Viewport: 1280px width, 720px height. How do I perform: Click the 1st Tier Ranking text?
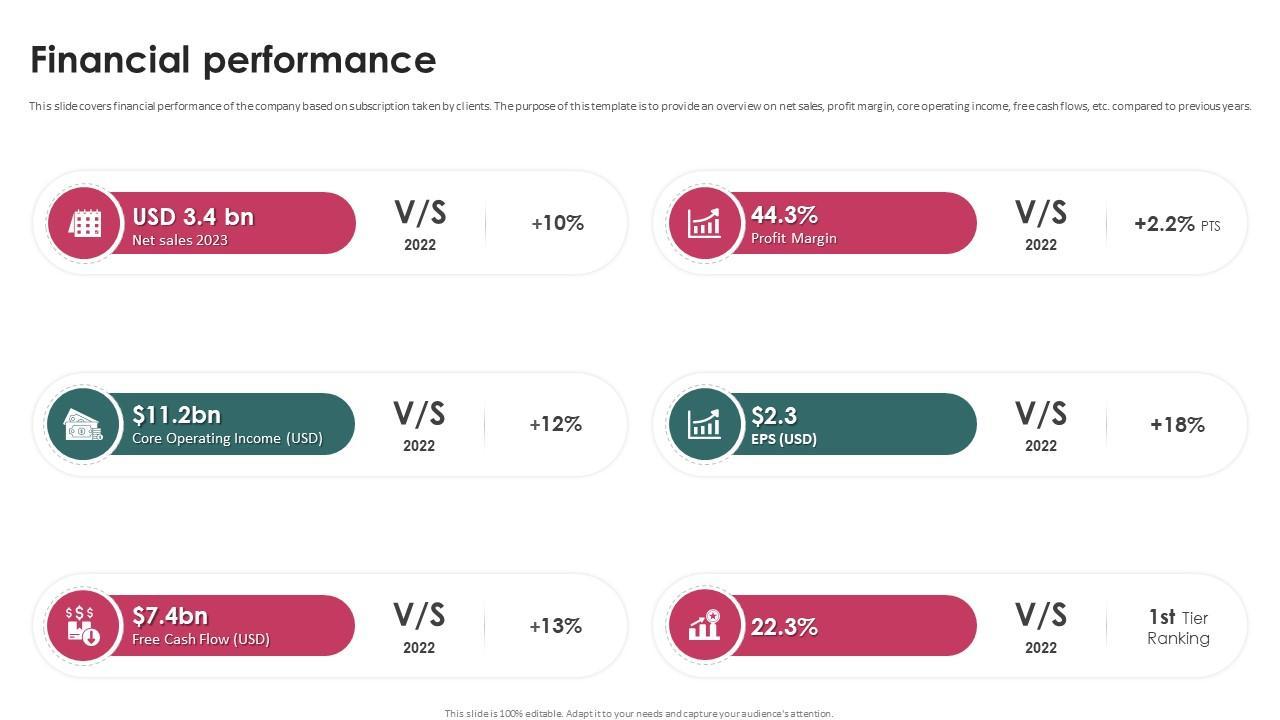coord(1178,627)
